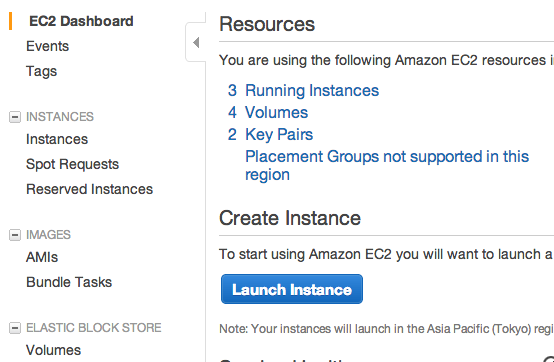View the 2 Key Pairs link

tap(270, 135)
